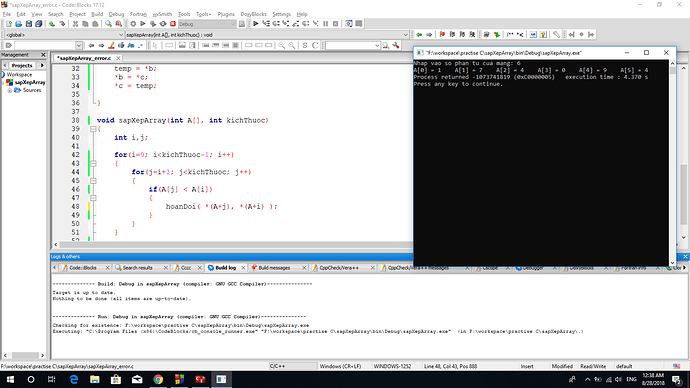690x388 pixels.
Task: Open the Build menu
Action: (97, 14)
